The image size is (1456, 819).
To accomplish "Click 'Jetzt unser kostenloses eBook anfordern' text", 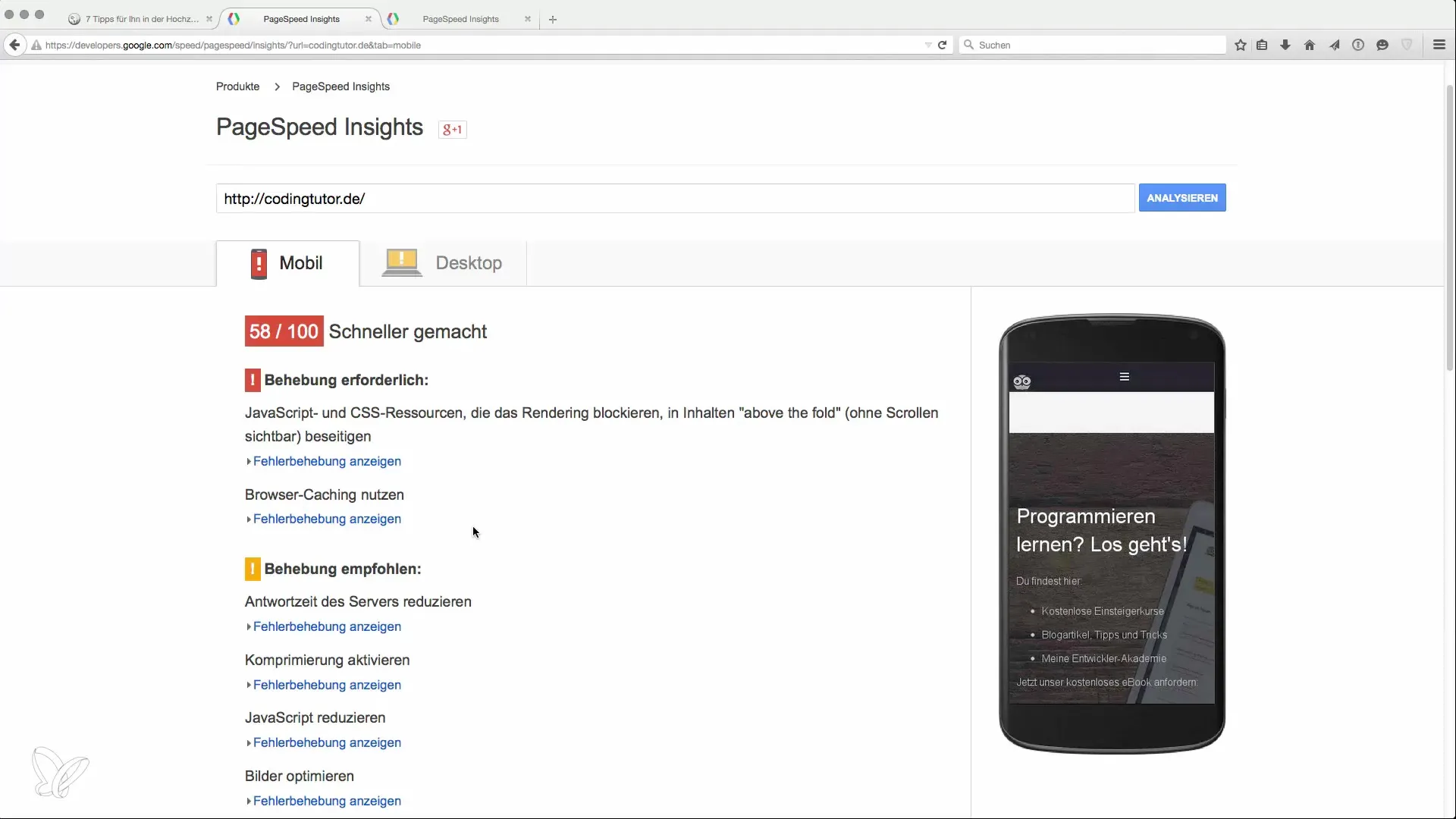I will pos(1106,682).
